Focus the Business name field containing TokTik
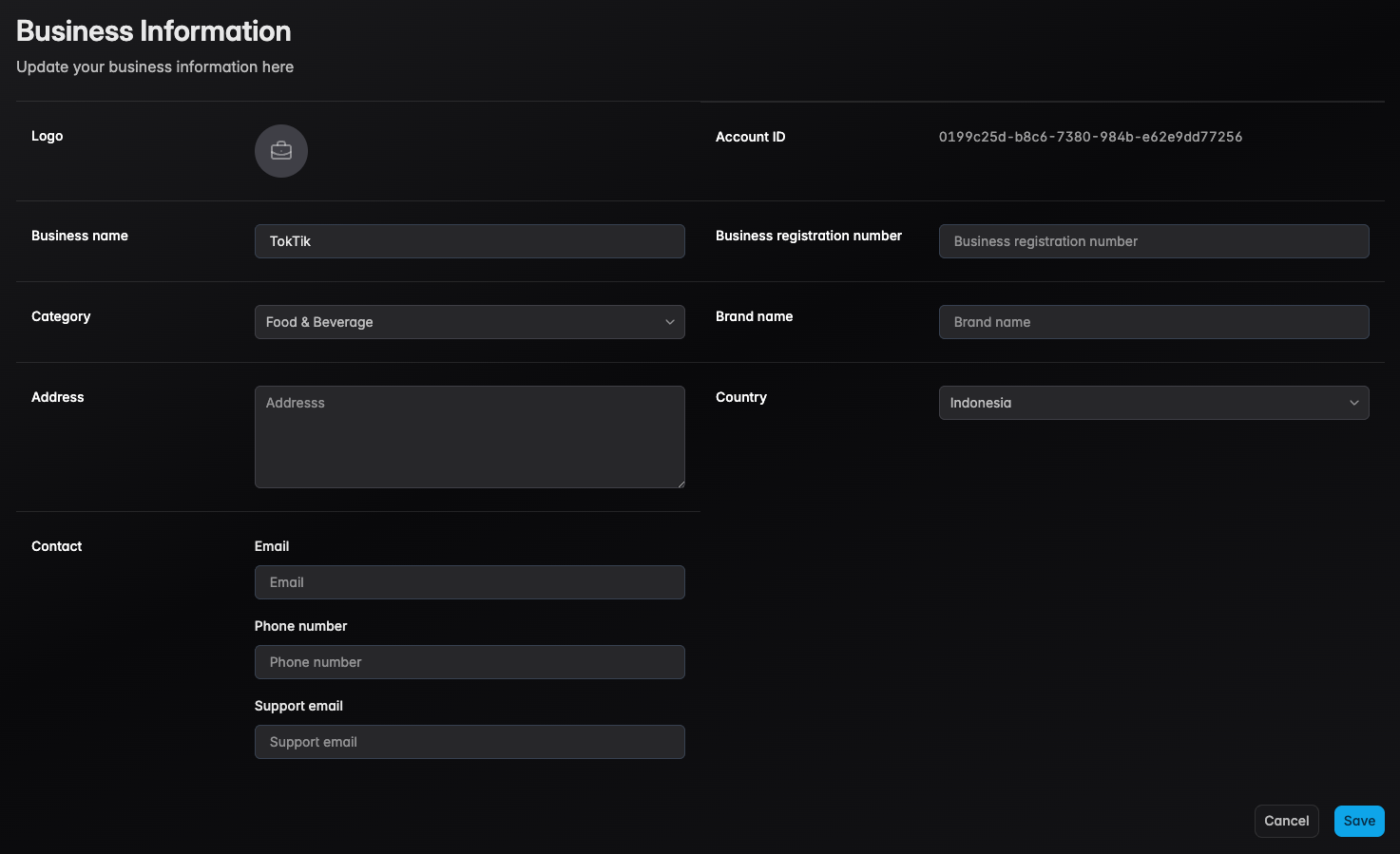Screen dimensions: 1400x854 point(470,241)
